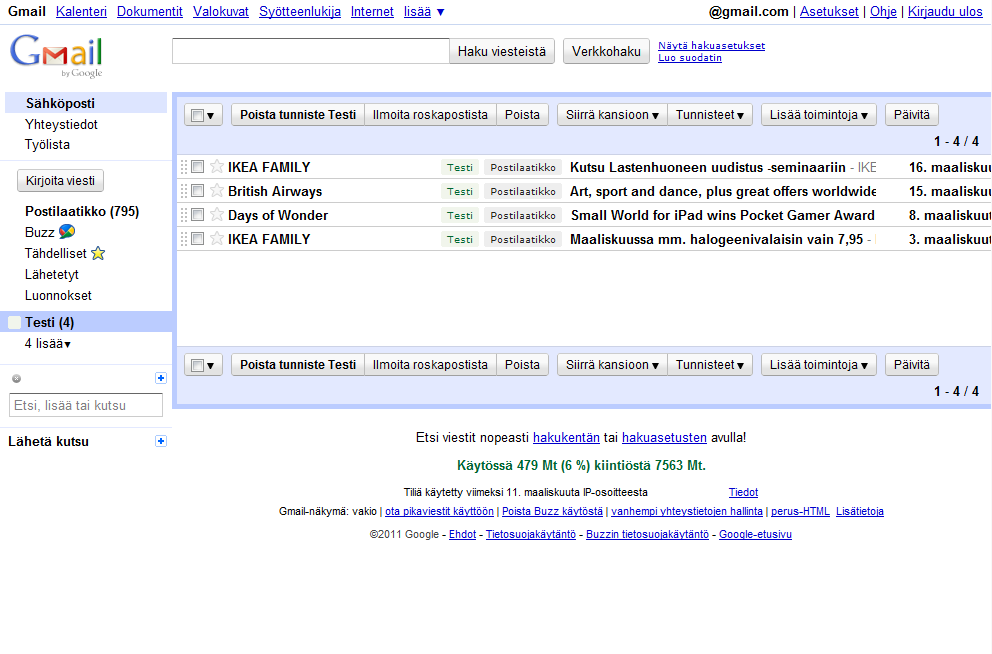Open the Postilaatikko (795) folder
Image resolution: width=992 pixels, height=654 pixels.
coord(82,211)
